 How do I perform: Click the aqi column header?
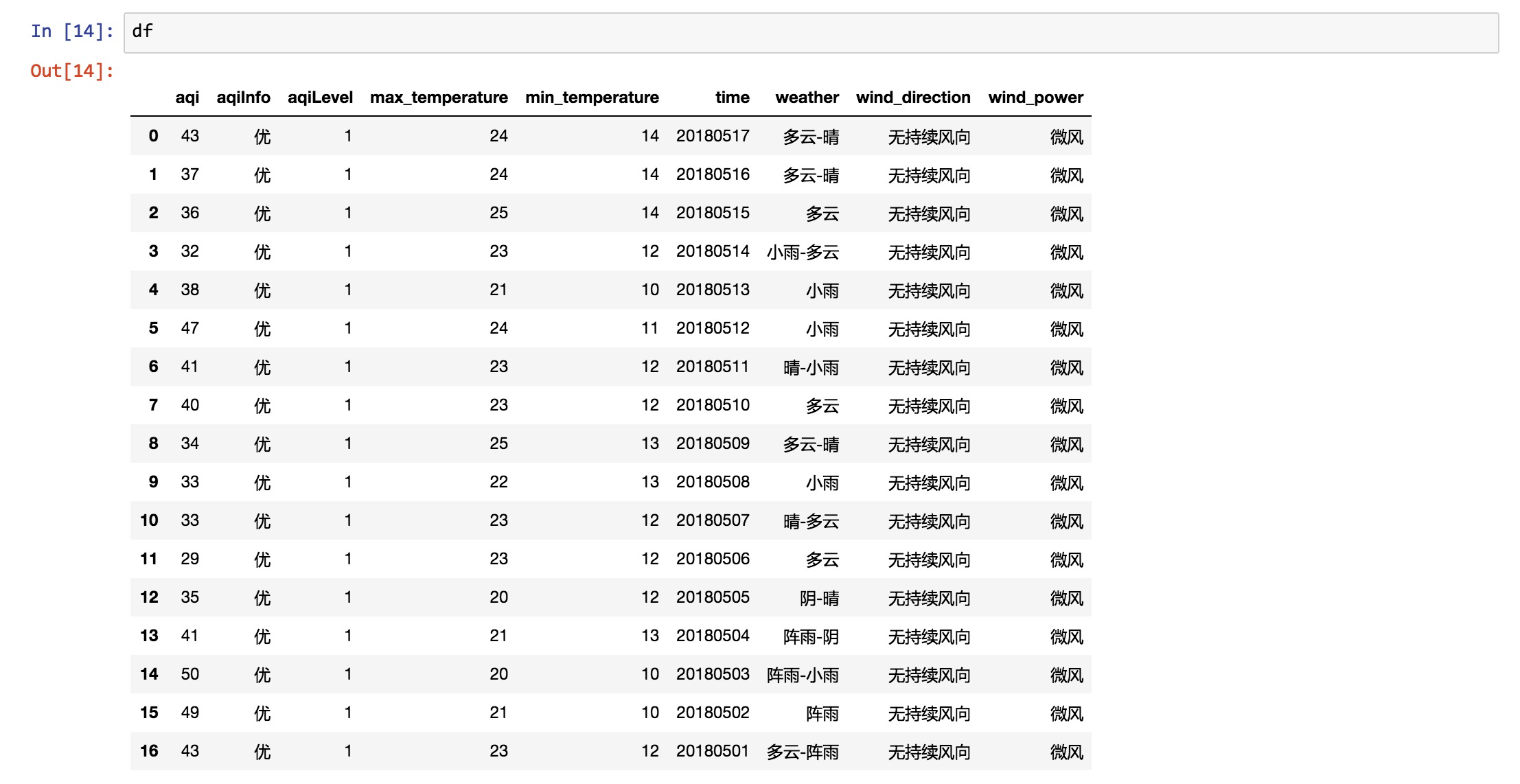[x=187, y=97]
